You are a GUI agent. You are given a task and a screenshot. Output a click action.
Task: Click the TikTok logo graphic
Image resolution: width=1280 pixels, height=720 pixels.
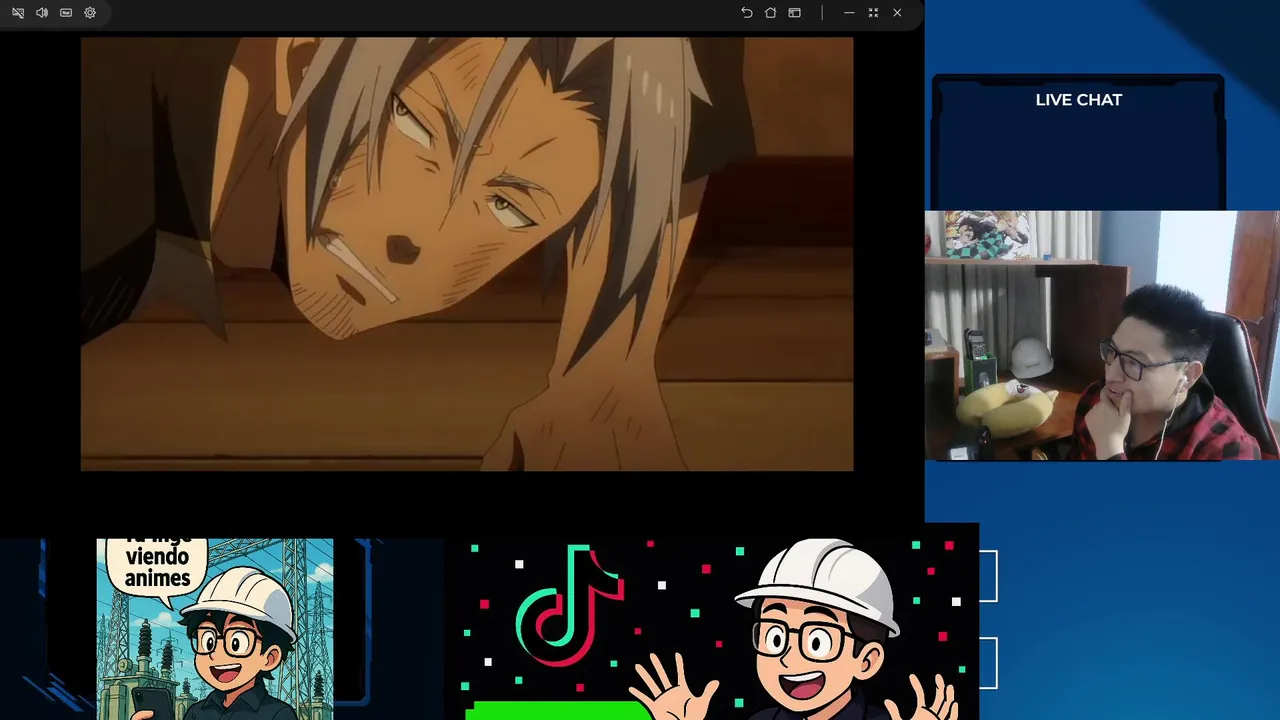[x=570, y=604]
